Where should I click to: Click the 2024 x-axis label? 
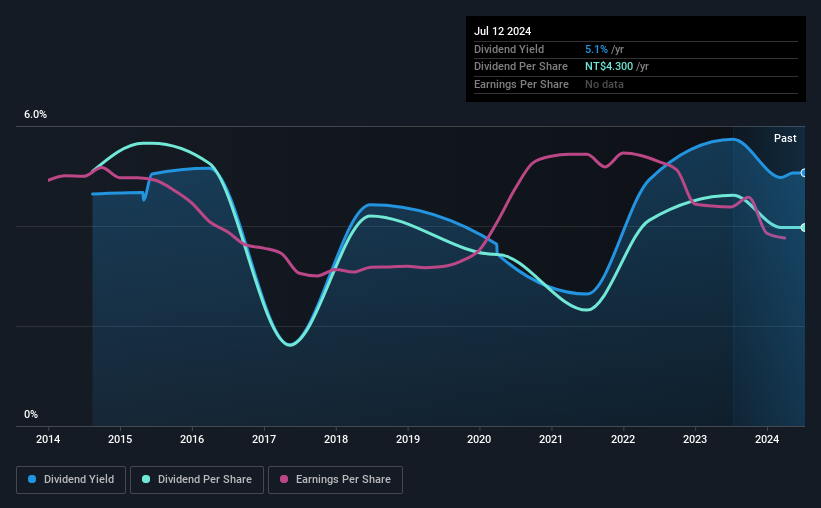[x=767, y=439]
